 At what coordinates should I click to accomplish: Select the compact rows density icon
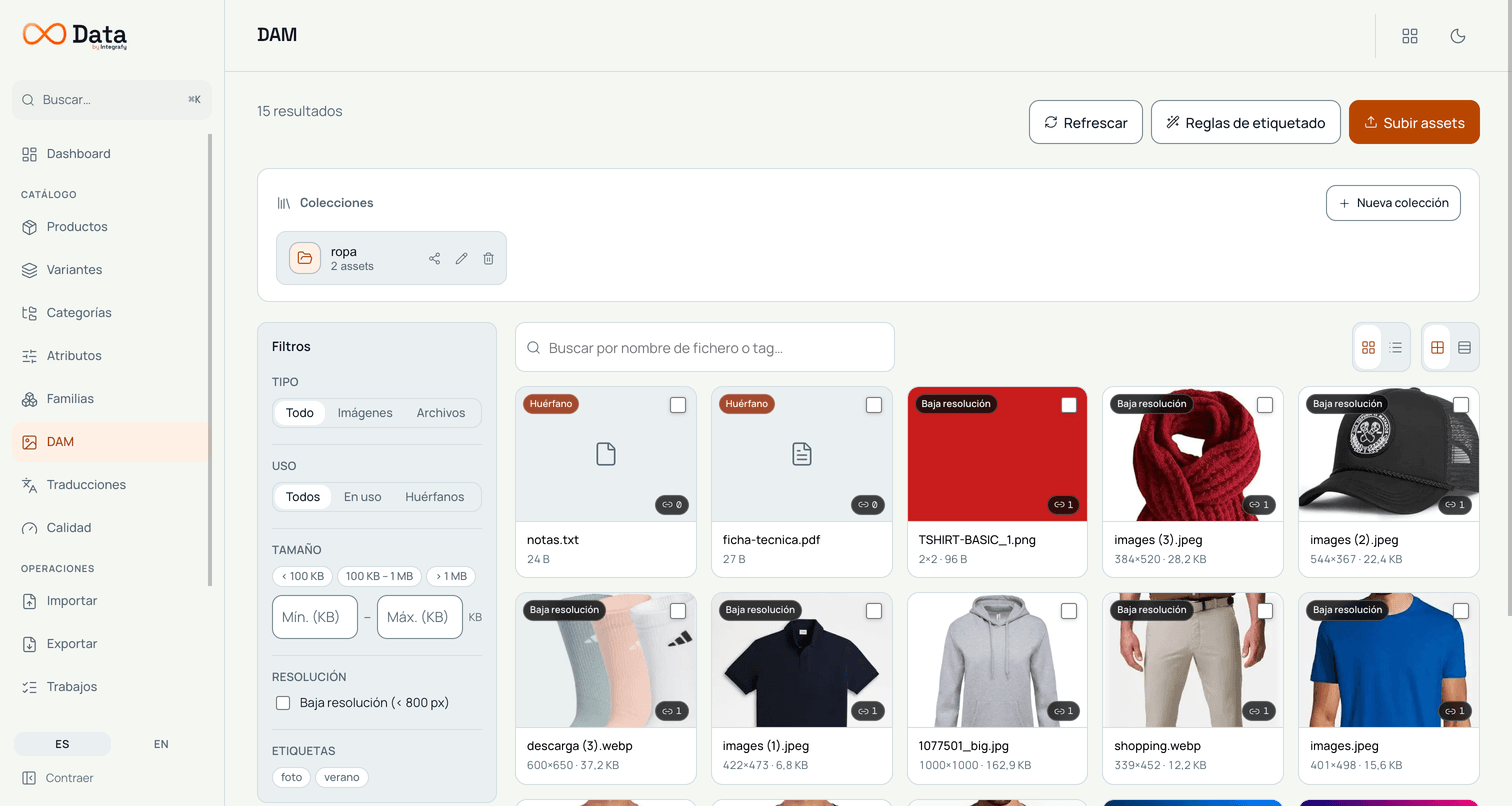(x=1464, y=347)
